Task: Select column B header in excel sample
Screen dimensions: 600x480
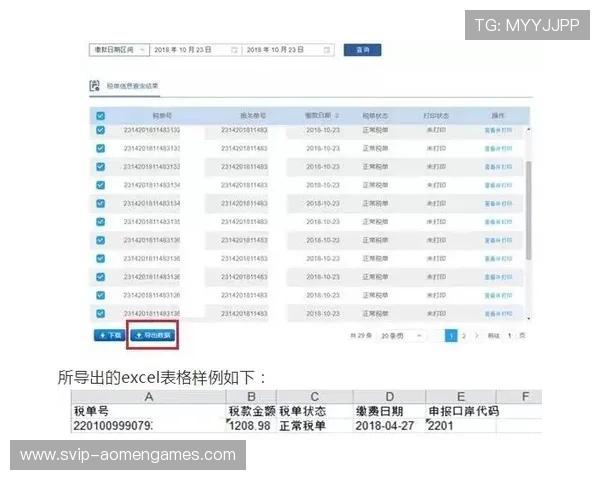Action: 251,397
